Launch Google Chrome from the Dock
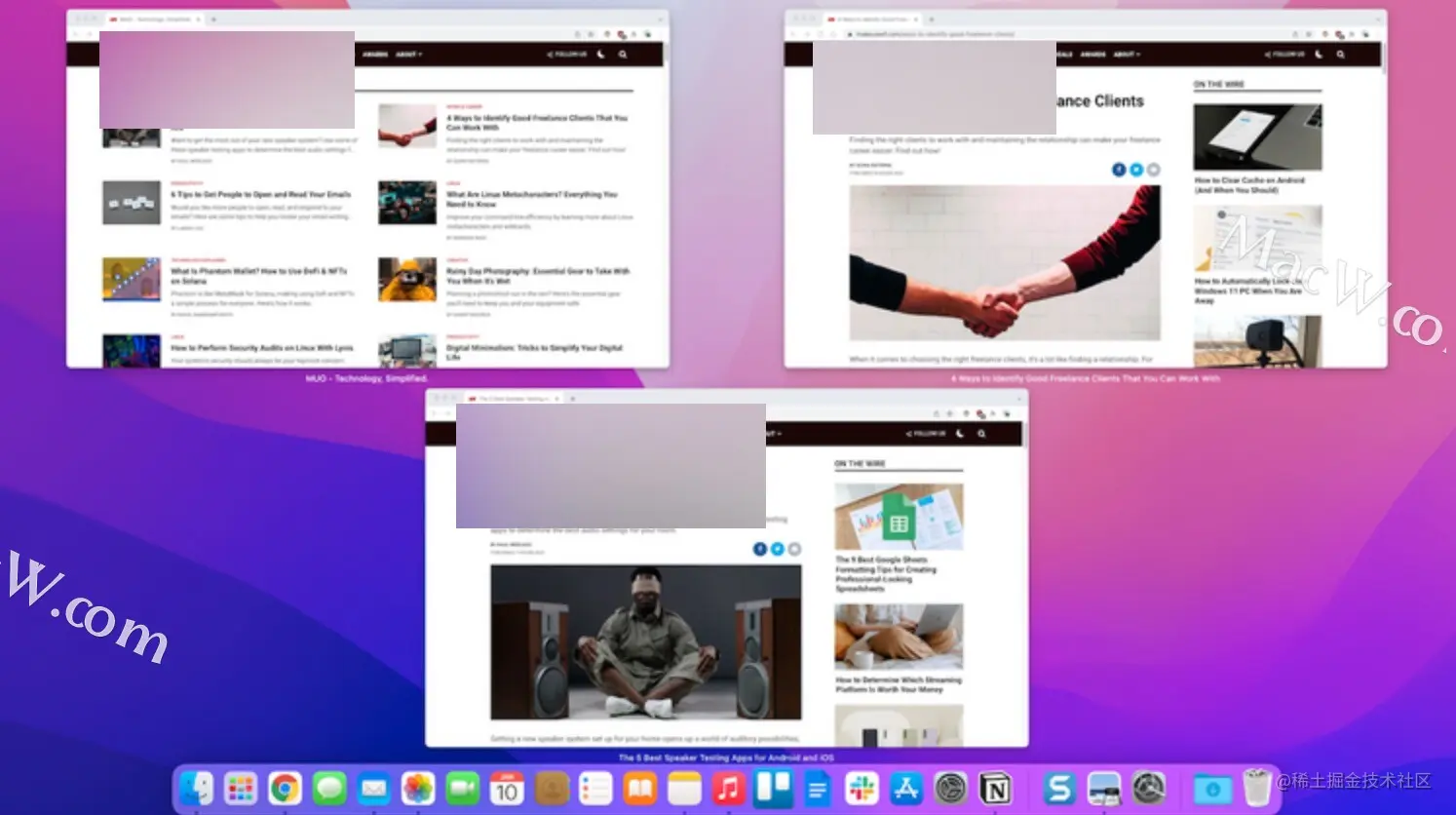The image size is (1456, 815). [285, 788]
